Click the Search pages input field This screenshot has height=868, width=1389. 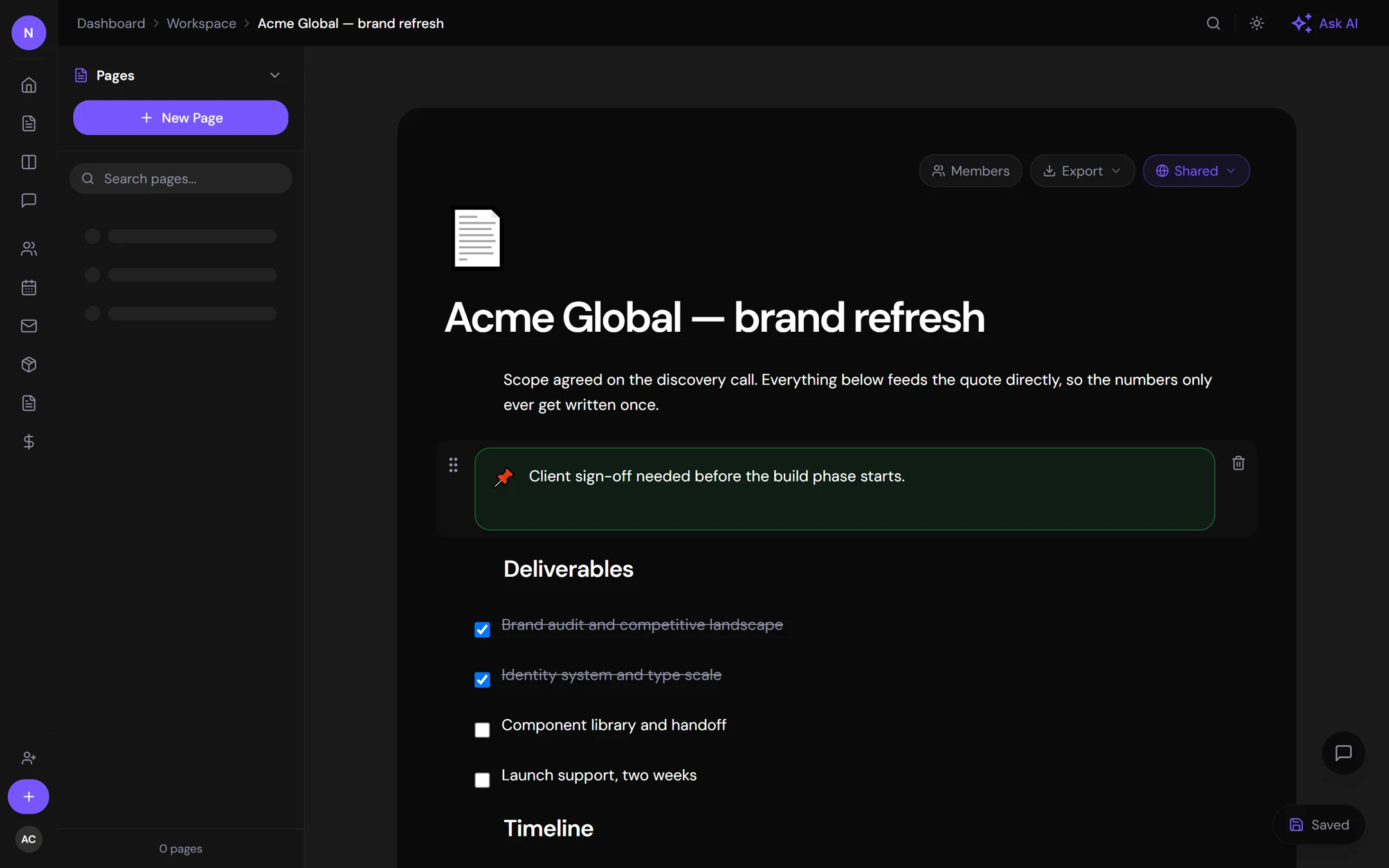(x=181, y=179)
